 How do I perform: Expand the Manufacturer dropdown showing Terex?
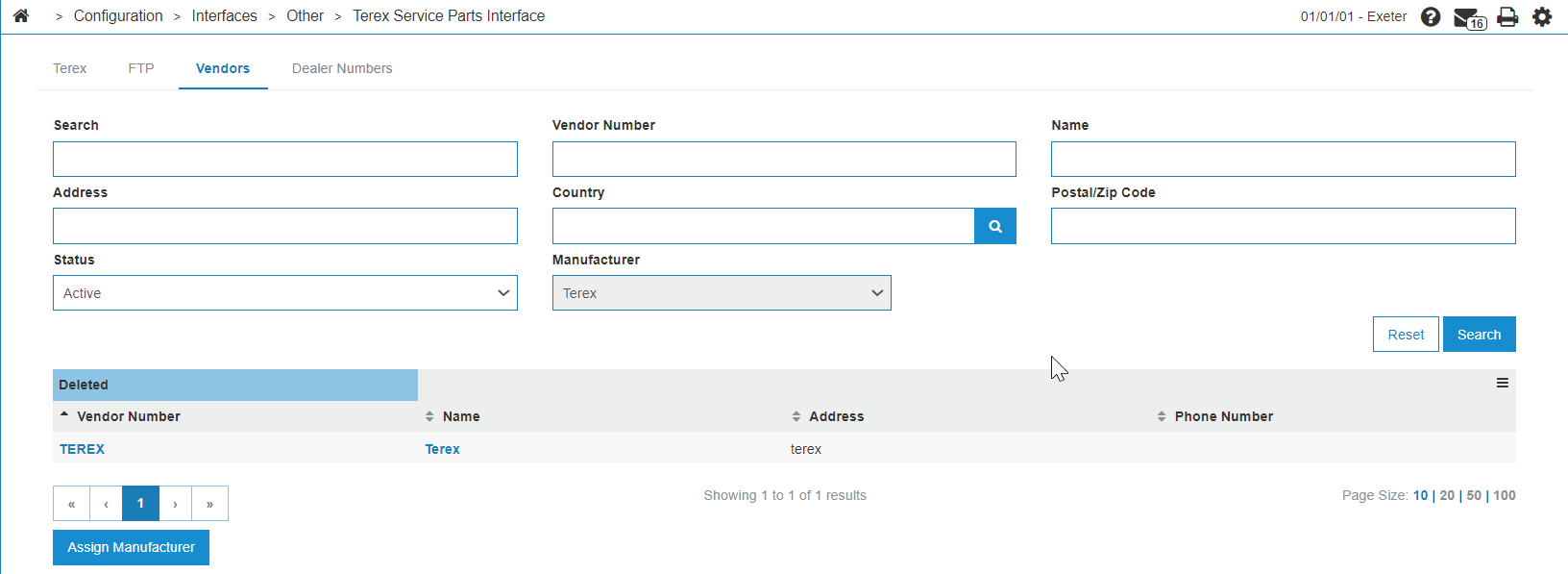pos(722,293)
